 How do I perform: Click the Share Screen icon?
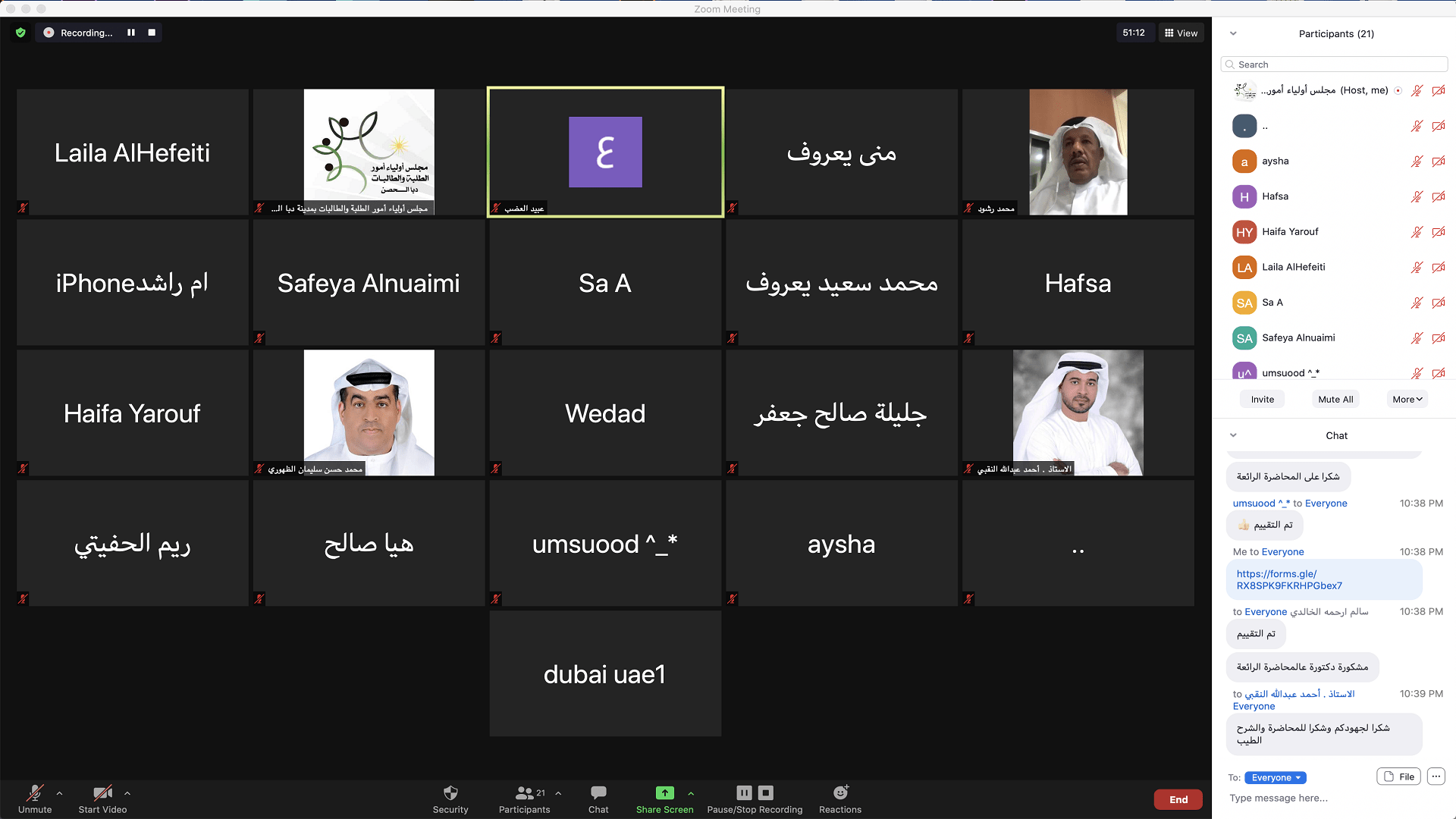click(x=664, y=793)
